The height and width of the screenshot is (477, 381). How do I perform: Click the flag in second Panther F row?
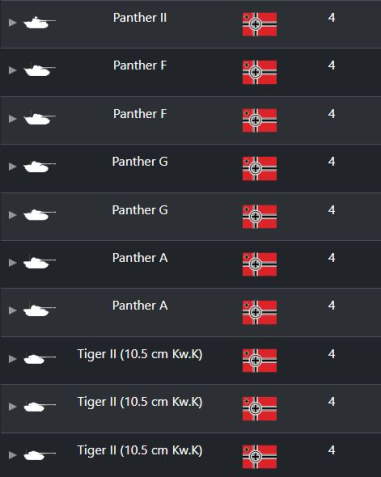(260, 120)
